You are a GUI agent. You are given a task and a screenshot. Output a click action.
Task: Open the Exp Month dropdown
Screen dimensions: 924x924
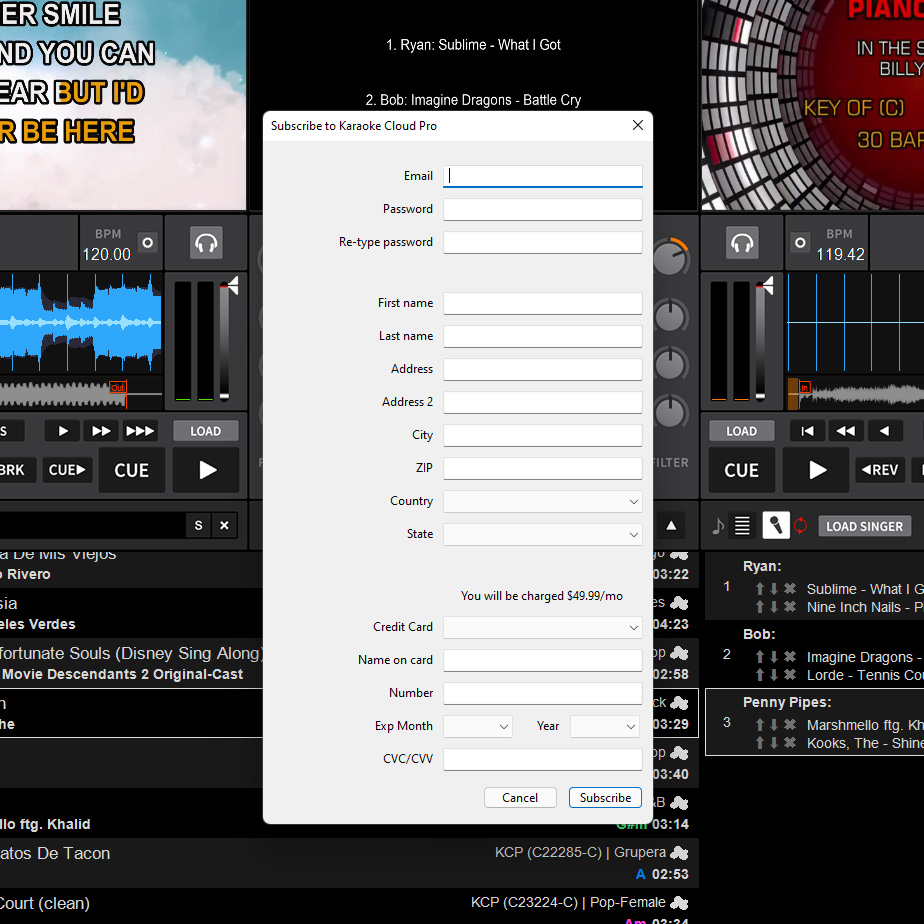click(477, 726)
